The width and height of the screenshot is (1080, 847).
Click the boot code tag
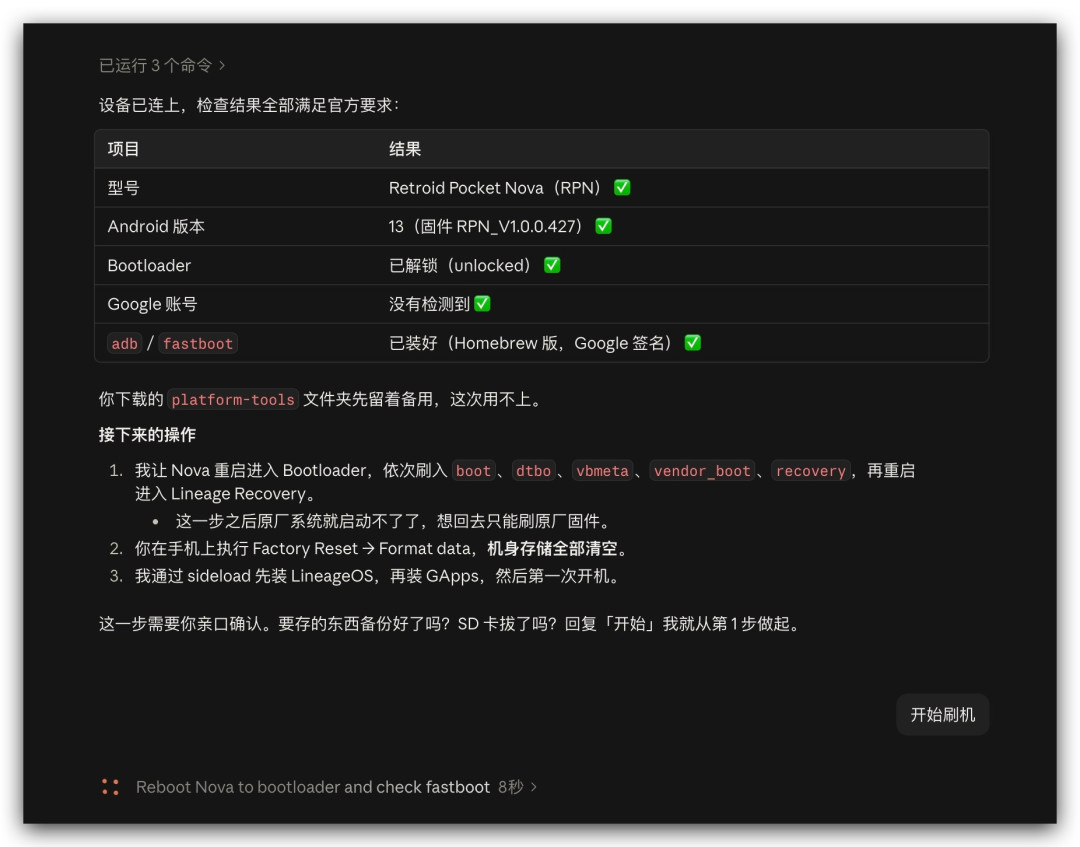(473, 471)
